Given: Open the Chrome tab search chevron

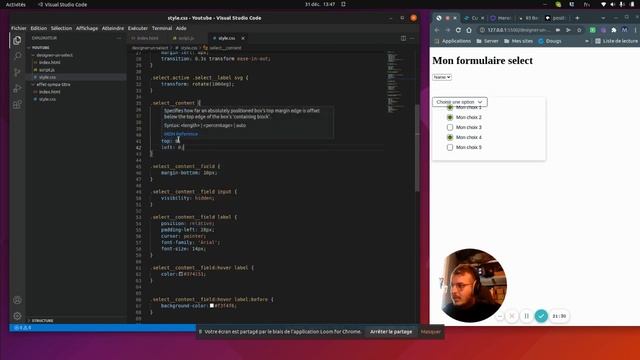Looking at the screenshot, I should coord(603,18).
